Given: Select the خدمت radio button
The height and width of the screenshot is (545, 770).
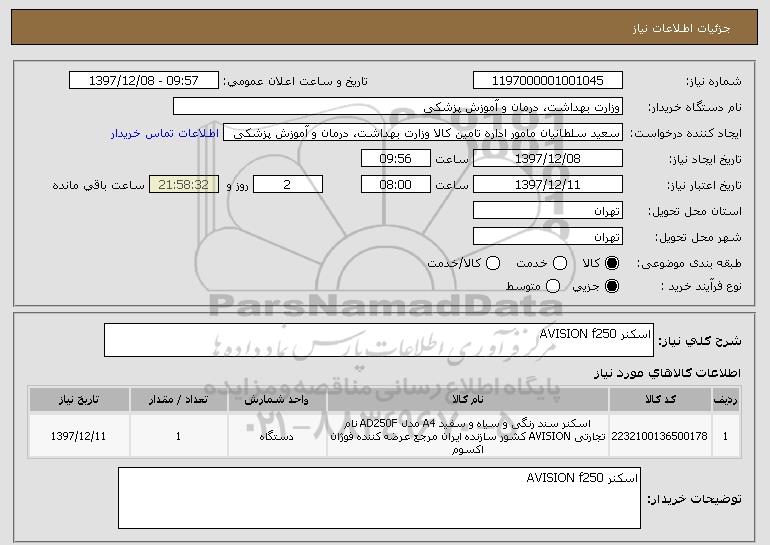Looking at the screenshot, I should coord(560,263).
